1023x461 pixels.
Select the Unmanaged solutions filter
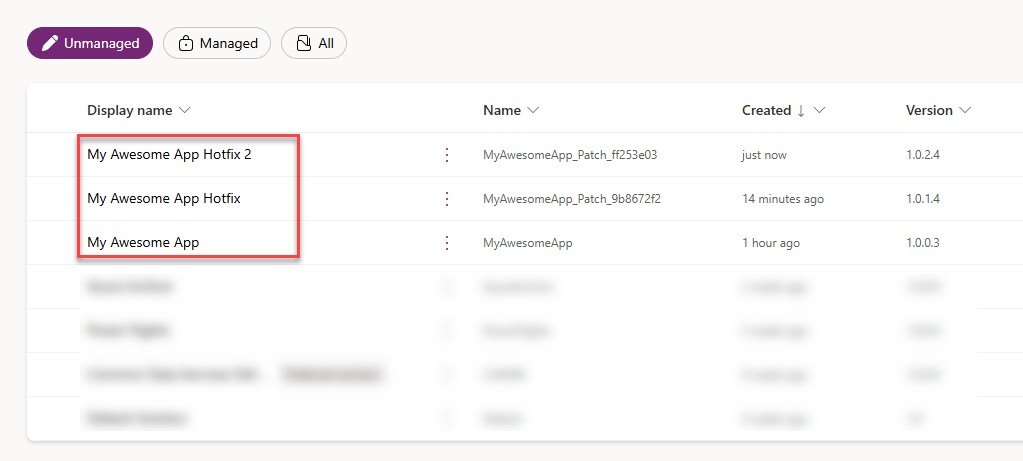click(x=90, y=44)
